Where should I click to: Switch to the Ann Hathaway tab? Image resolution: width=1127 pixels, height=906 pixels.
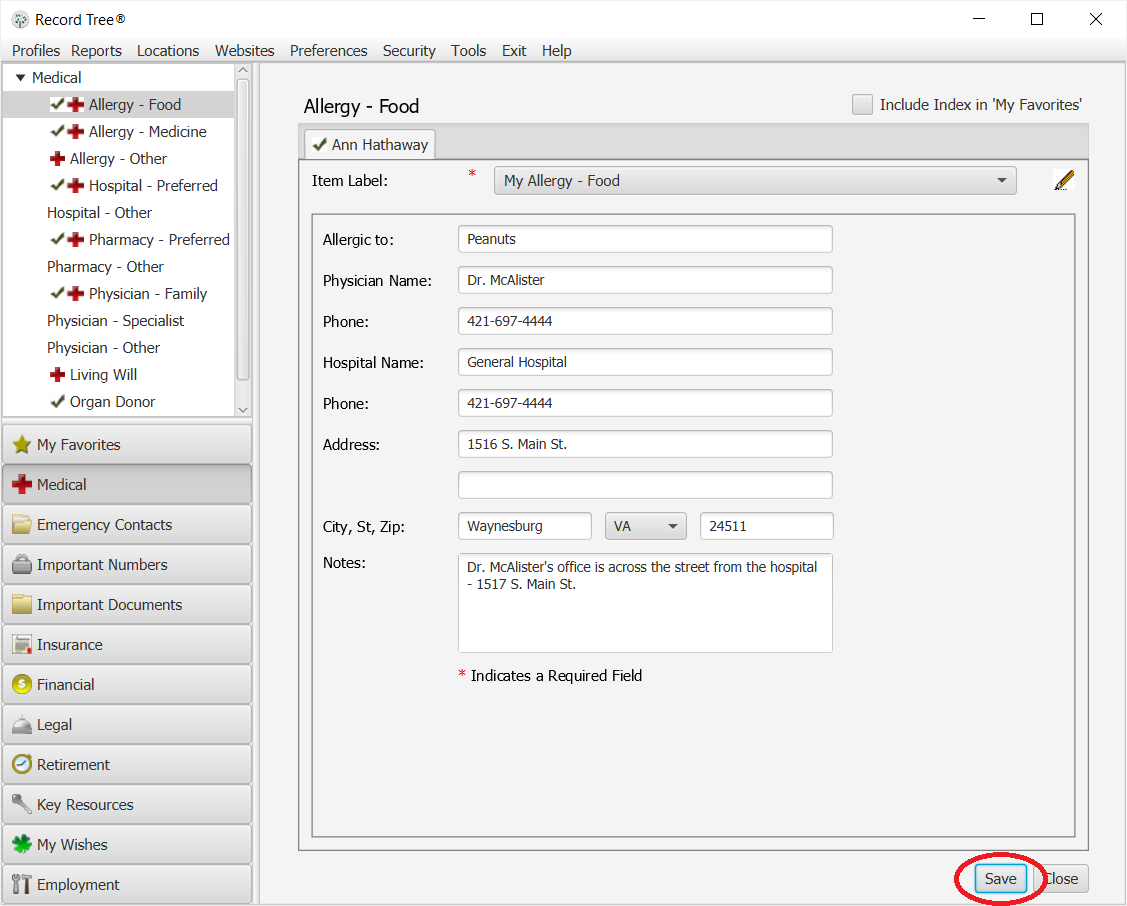[x=369, y=143]
